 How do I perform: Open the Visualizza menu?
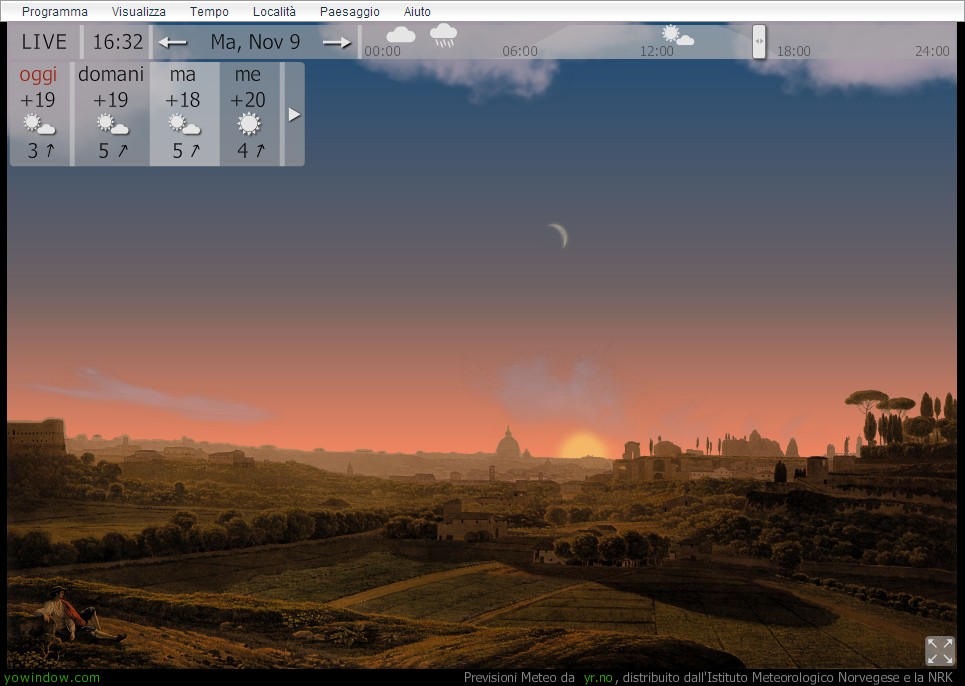click(x=138, y=12)
